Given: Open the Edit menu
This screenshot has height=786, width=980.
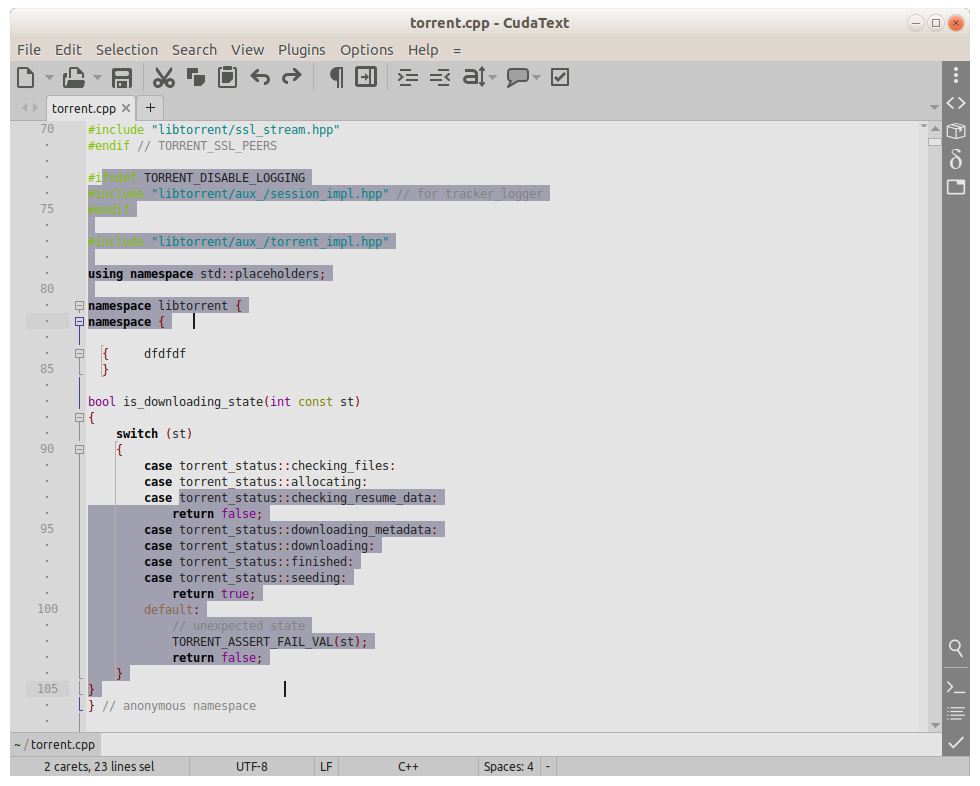Looking at the screenshot, I should click(68, 50).
